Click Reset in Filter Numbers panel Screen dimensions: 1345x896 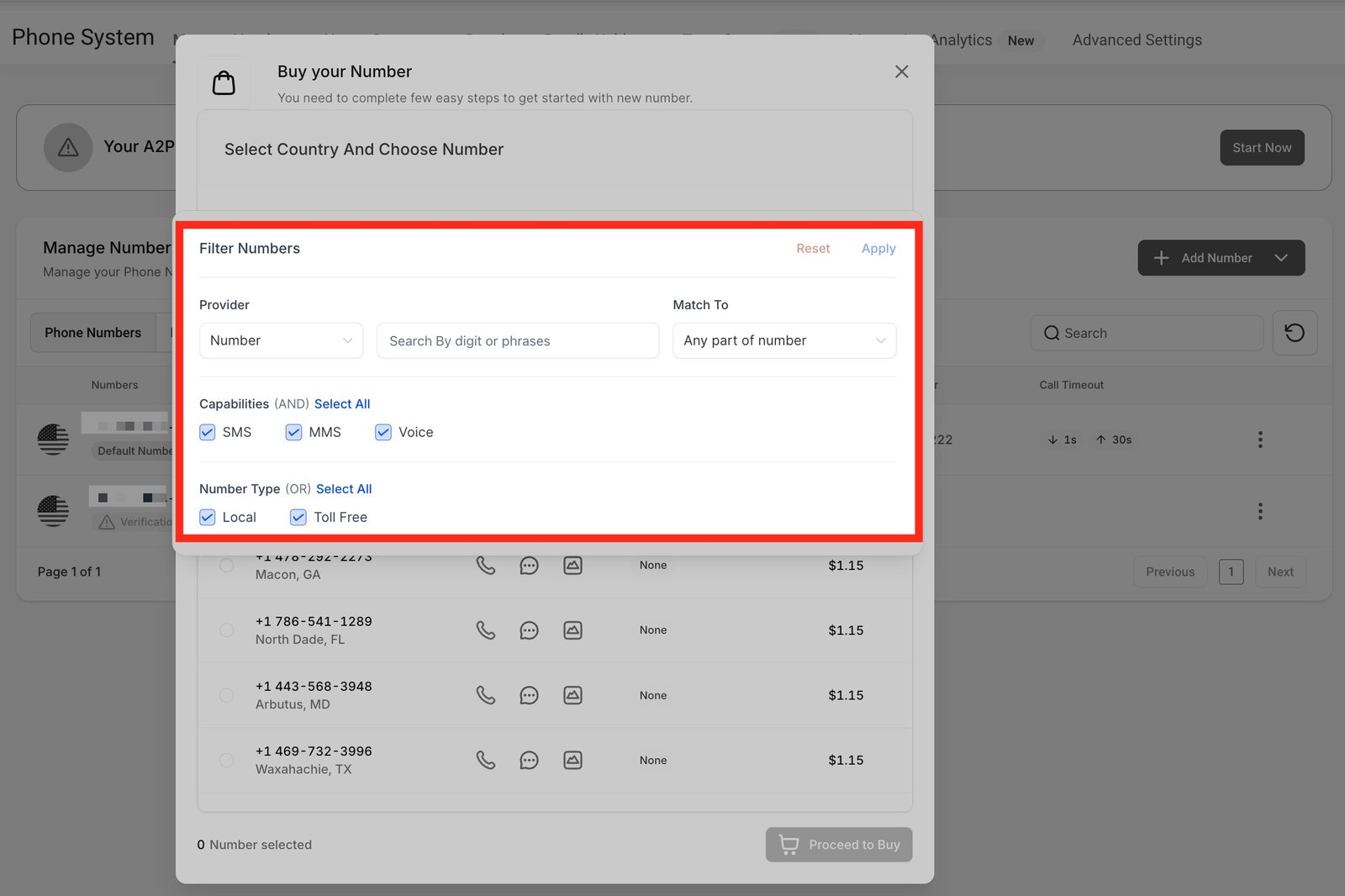click(x=813, y=249)
